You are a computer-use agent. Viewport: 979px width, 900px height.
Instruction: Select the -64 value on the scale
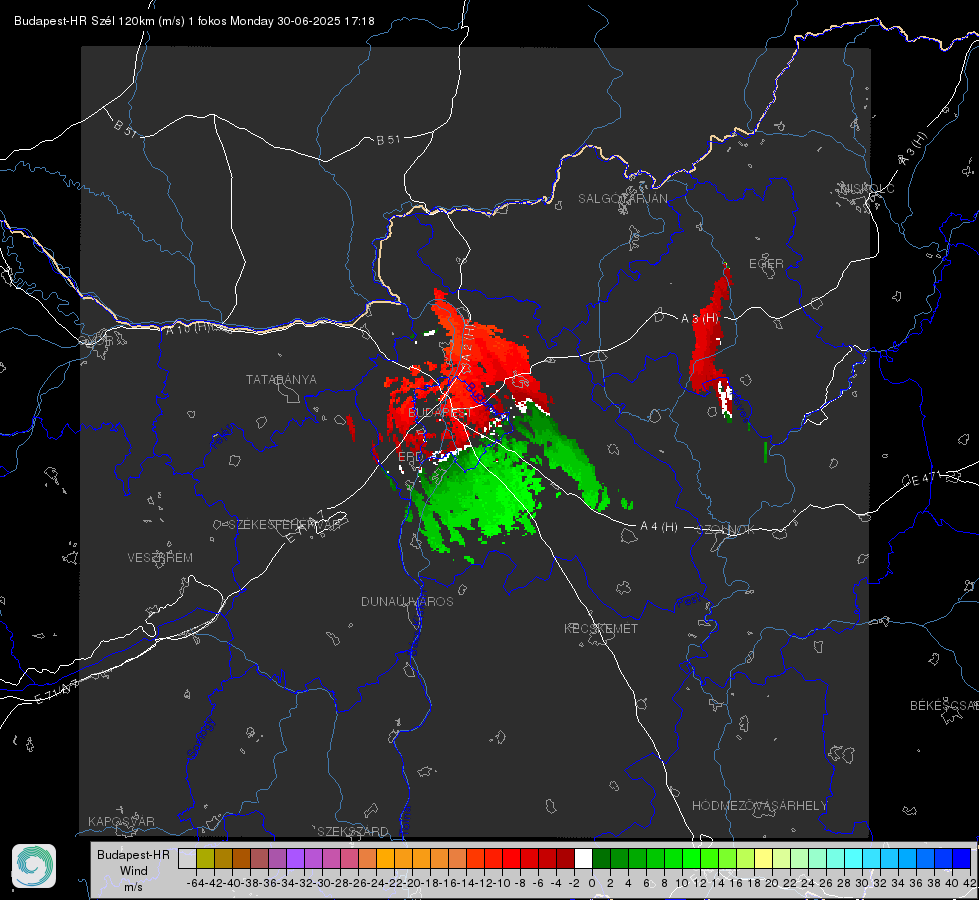[195, 883]
